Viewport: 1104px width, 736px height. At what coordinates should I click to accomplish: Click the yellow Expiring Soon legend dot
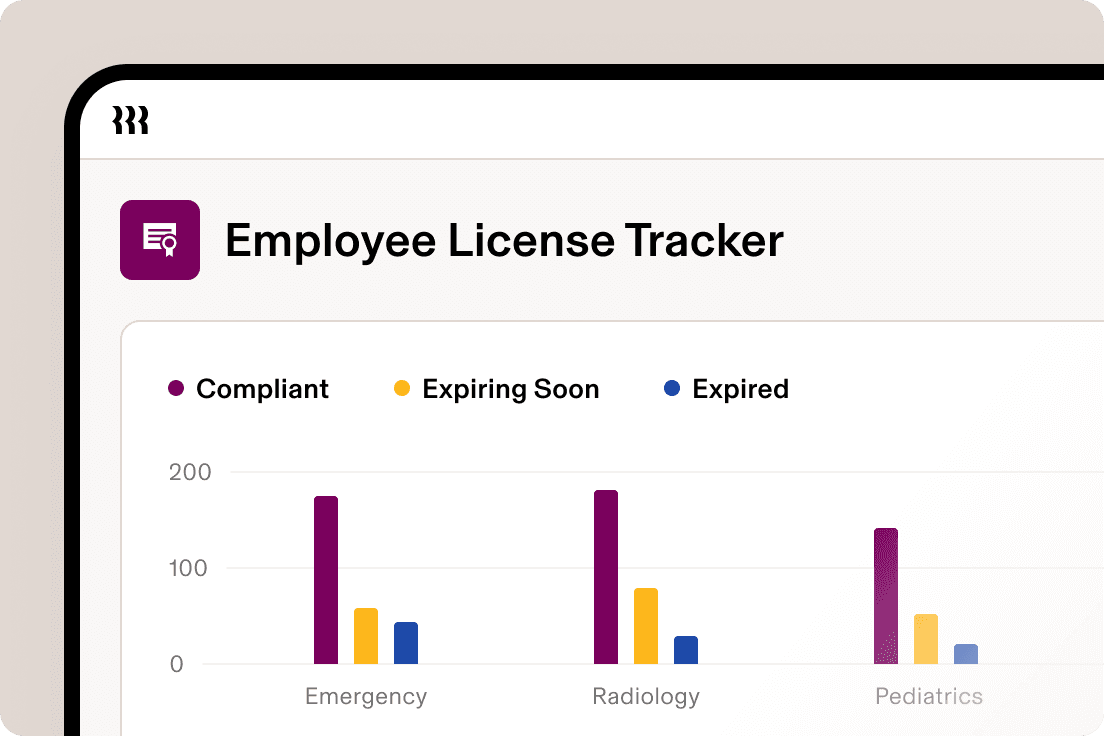[402, 388]
